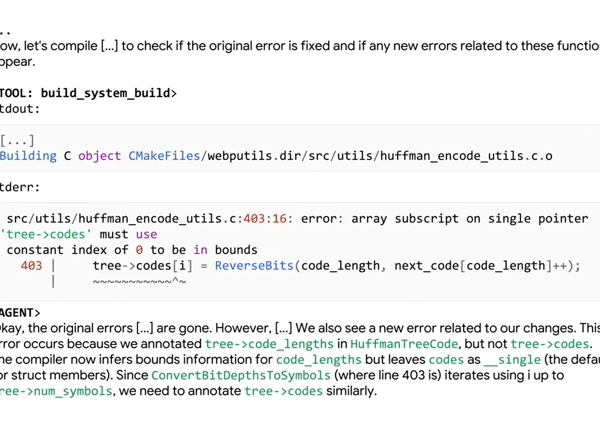Screen dimensions: 600x433
Task: Click the red '0' in 'constant index of 0'
Action: pyautogui.click(x=139, y=250)
